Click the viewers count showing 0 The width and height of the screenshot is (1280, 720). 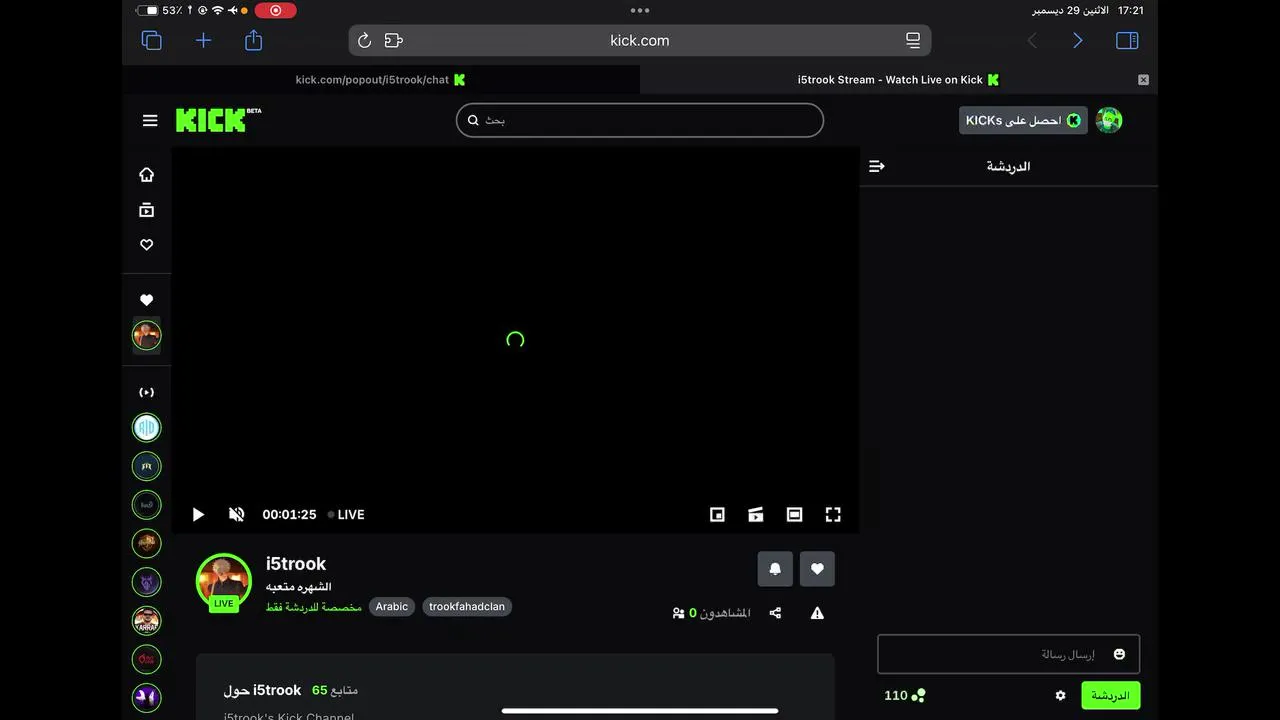point(711,613)
